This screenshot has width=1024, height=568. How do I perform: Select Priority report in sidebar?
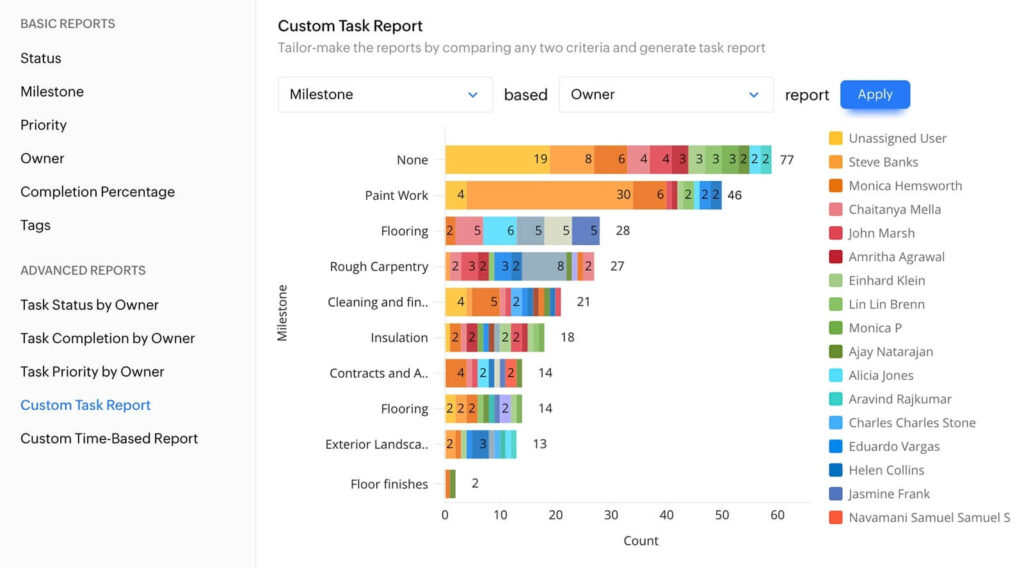(44, 125)
